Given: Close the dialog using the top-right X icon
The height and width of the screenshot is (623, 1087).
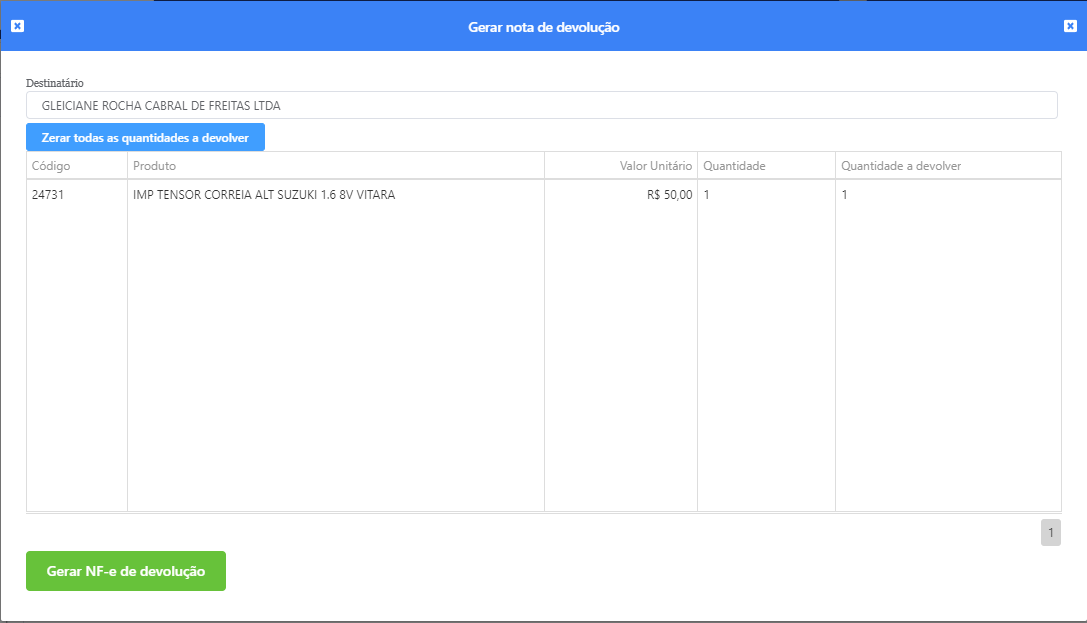Looking at the screenshot, I should pyautogui.click(x=1070, y=27).
